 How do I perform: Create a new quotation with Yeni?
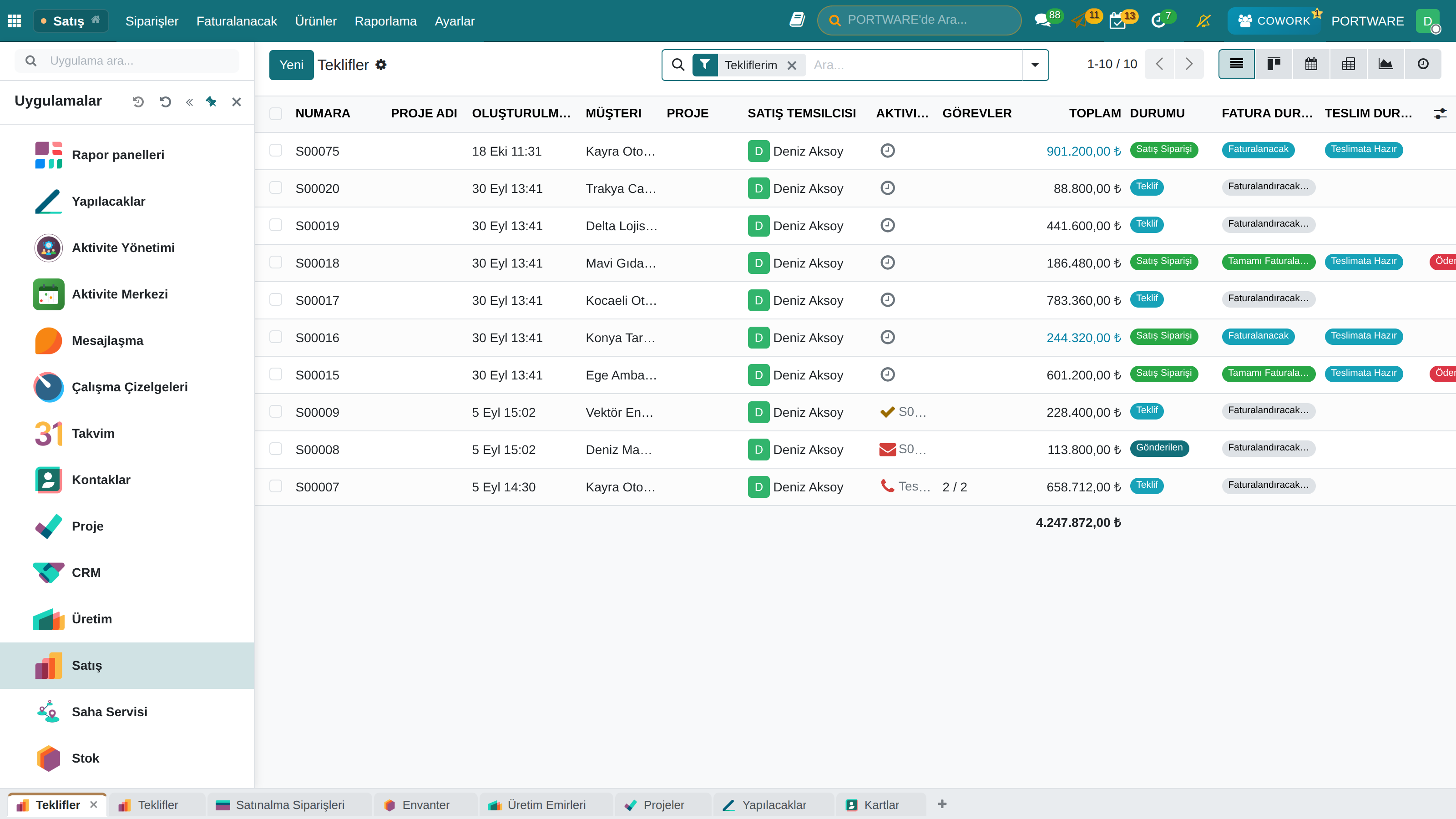pos(291,65)
